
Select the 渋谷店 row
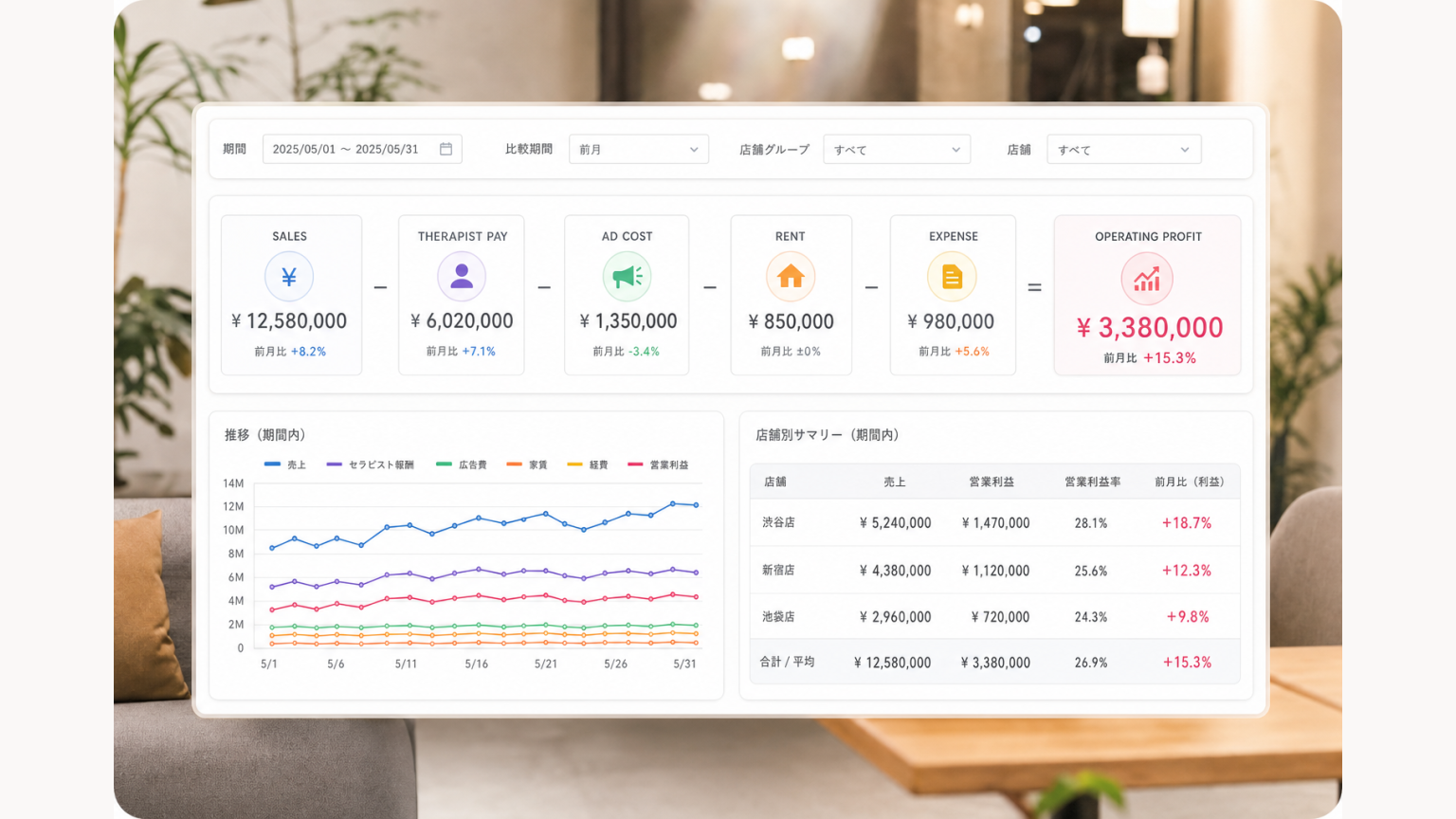pos(994,522)
